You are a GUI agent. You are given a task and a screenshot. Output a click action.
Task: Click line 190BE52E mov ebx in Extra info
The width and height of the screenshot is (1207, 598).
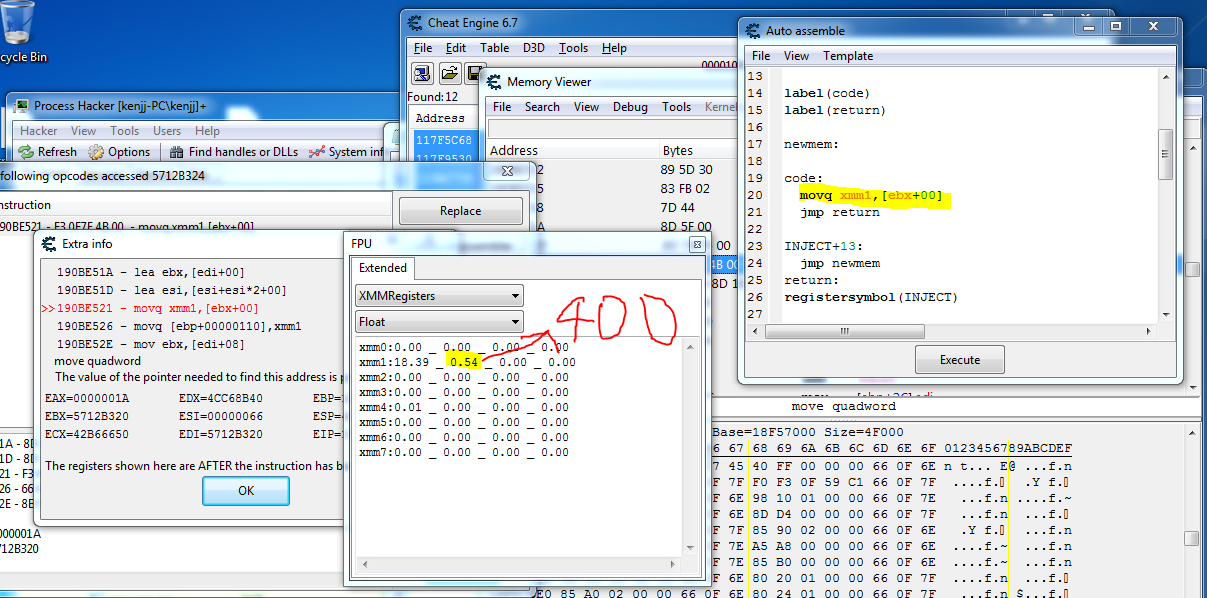[150, 344]
